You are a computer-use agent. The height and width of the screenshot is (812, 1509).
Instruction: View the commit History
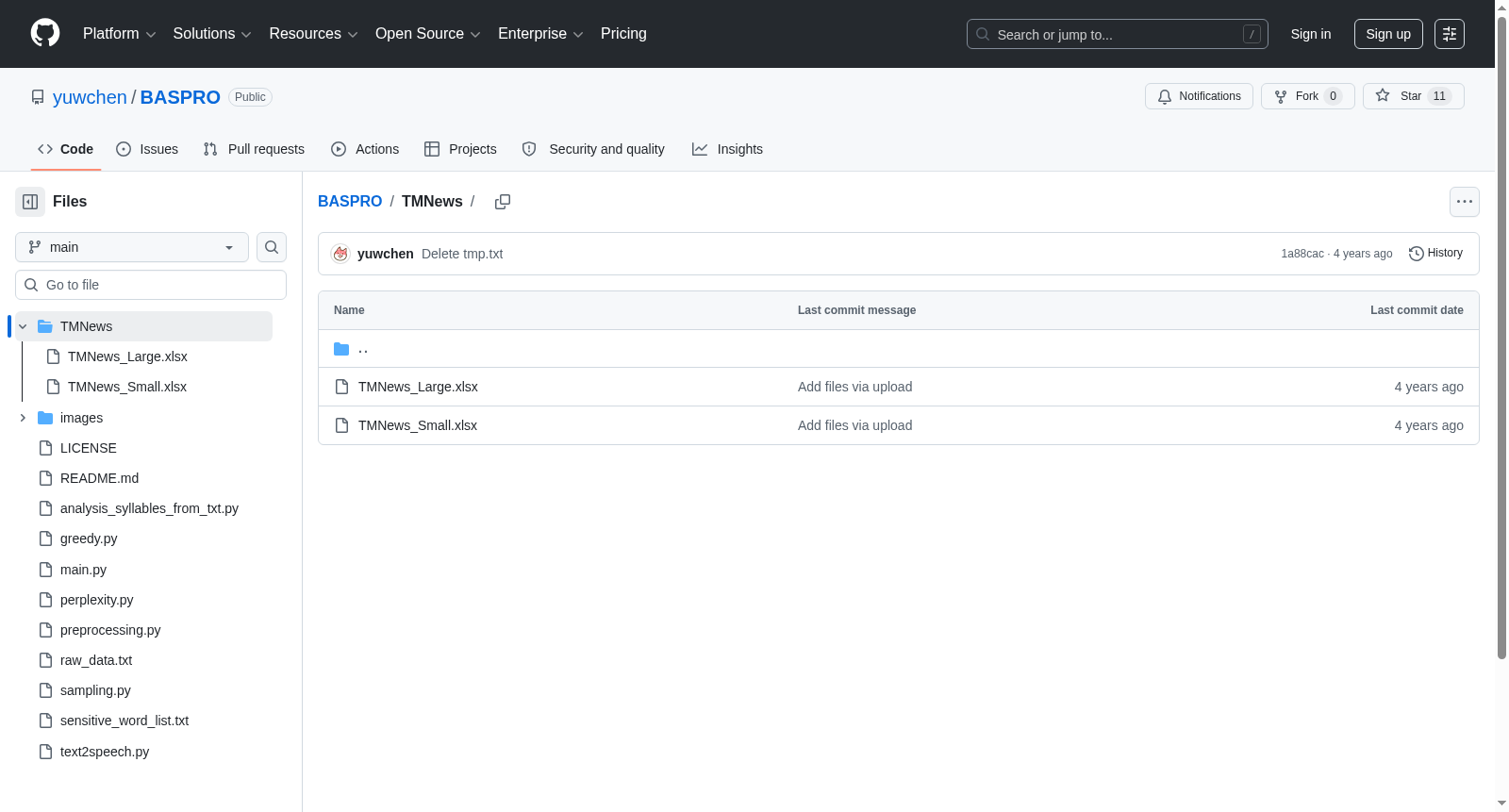coord(1435,254)
